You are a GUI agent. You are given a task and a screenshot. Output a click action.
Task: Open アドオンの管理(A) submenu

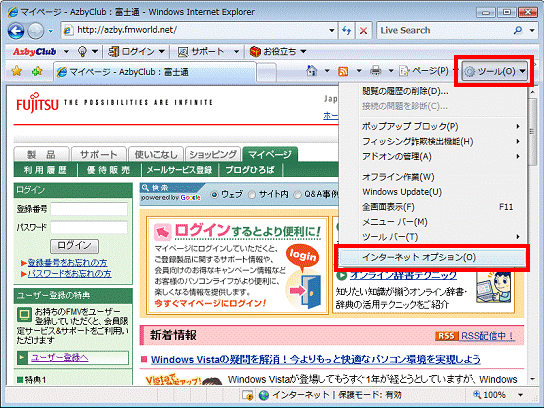click(432, 157)
